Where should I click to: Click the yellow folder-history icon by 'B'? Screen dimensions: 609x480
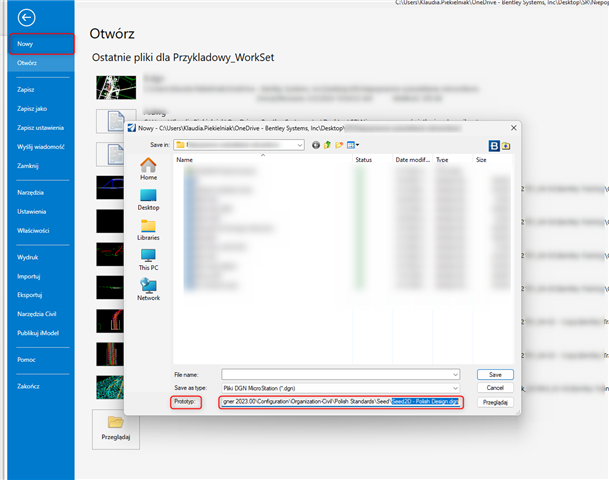tap(506, 146)
